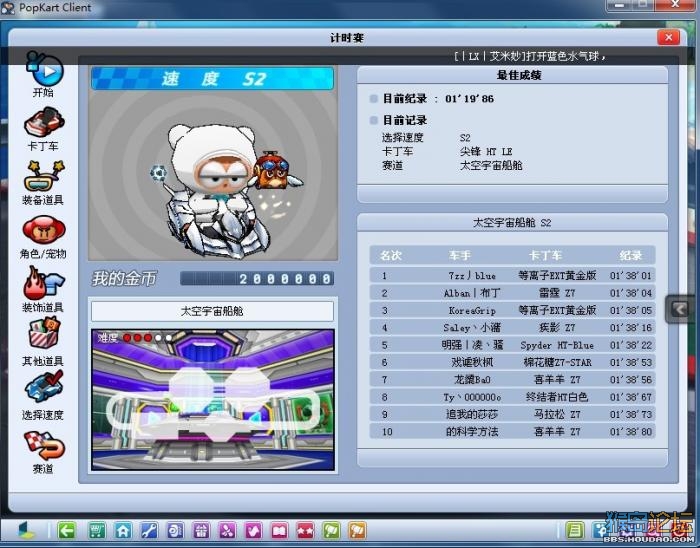The width and height of the screenshot is (700, 548).
Task: Click the record time 01'38'01
Action: 631,276
